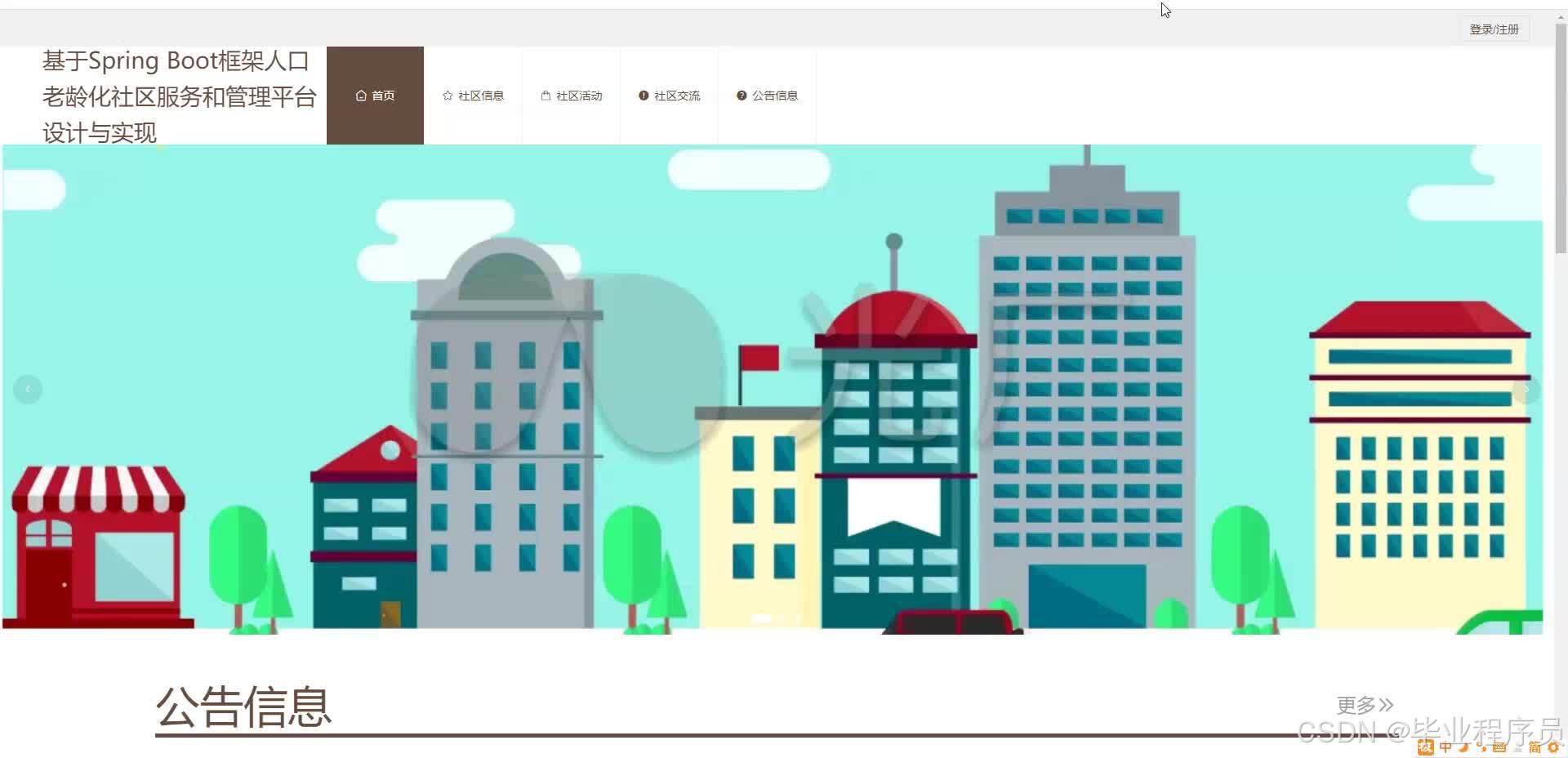Show the previous carousel banner slide
This screenshot has height=758, width=1568.
(28, 389)
